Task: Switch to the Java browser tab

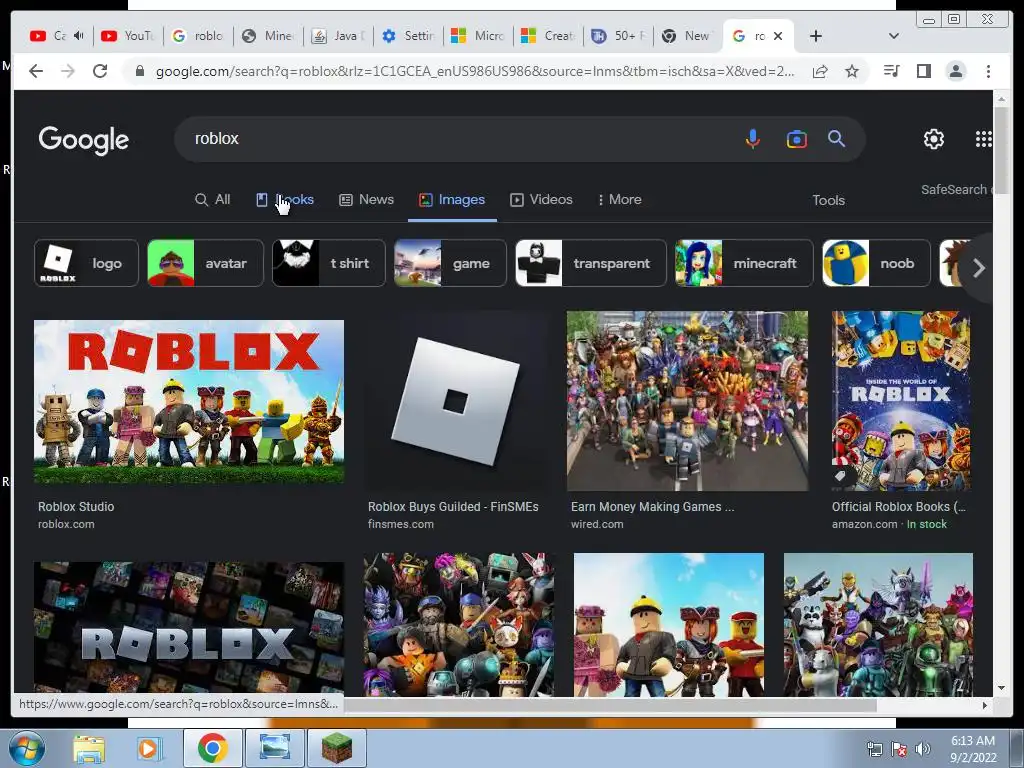Action: pos(338,36)
